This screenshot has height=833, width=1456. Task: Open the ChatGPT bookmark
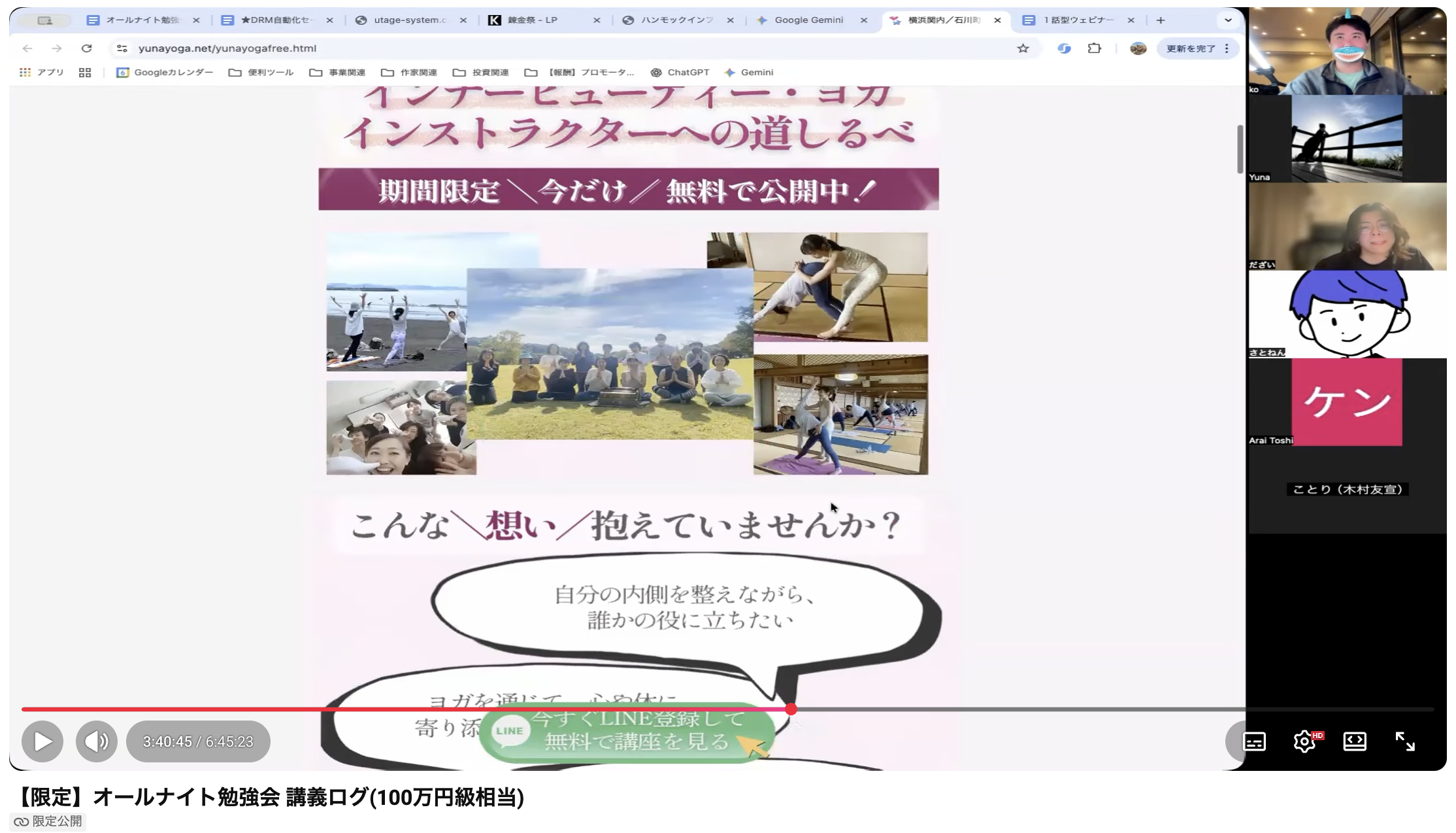tap(680, 73)
